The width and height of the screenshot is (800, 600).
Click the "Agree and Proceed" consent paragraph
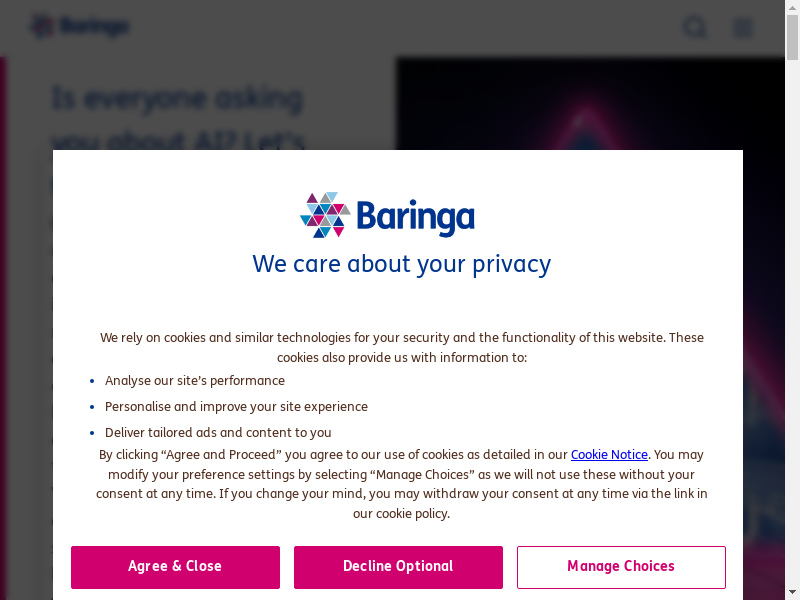pyautogui.click(x=401, y=485)
